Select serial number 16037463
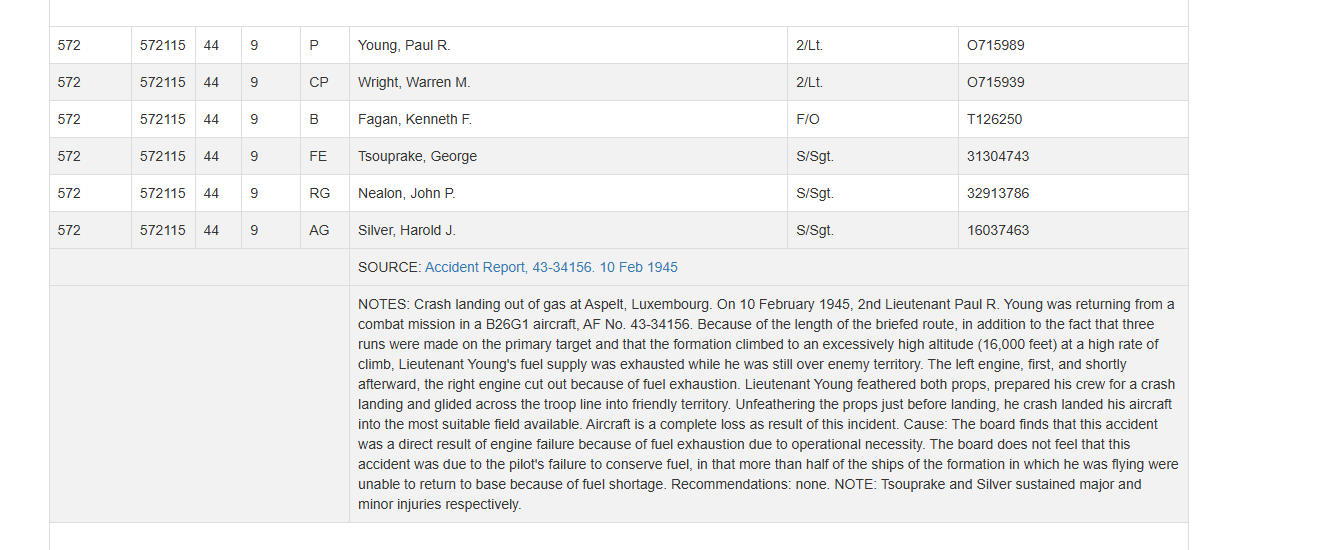The image size is (1323, 550). click(997, 230)
